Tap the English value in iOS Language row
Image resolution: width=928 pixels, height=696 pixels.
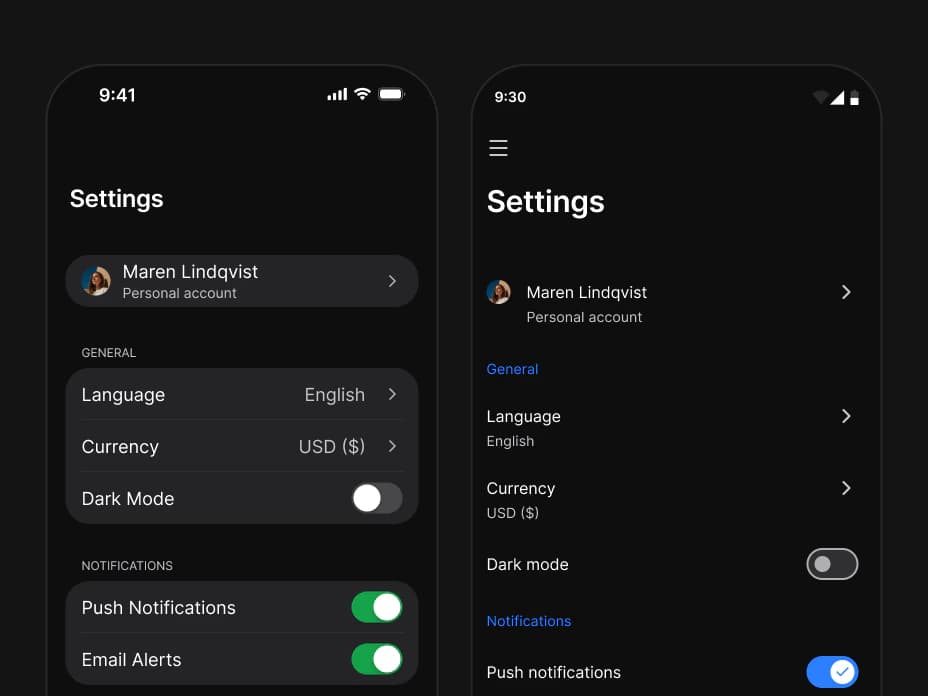(x=334, y=395)
